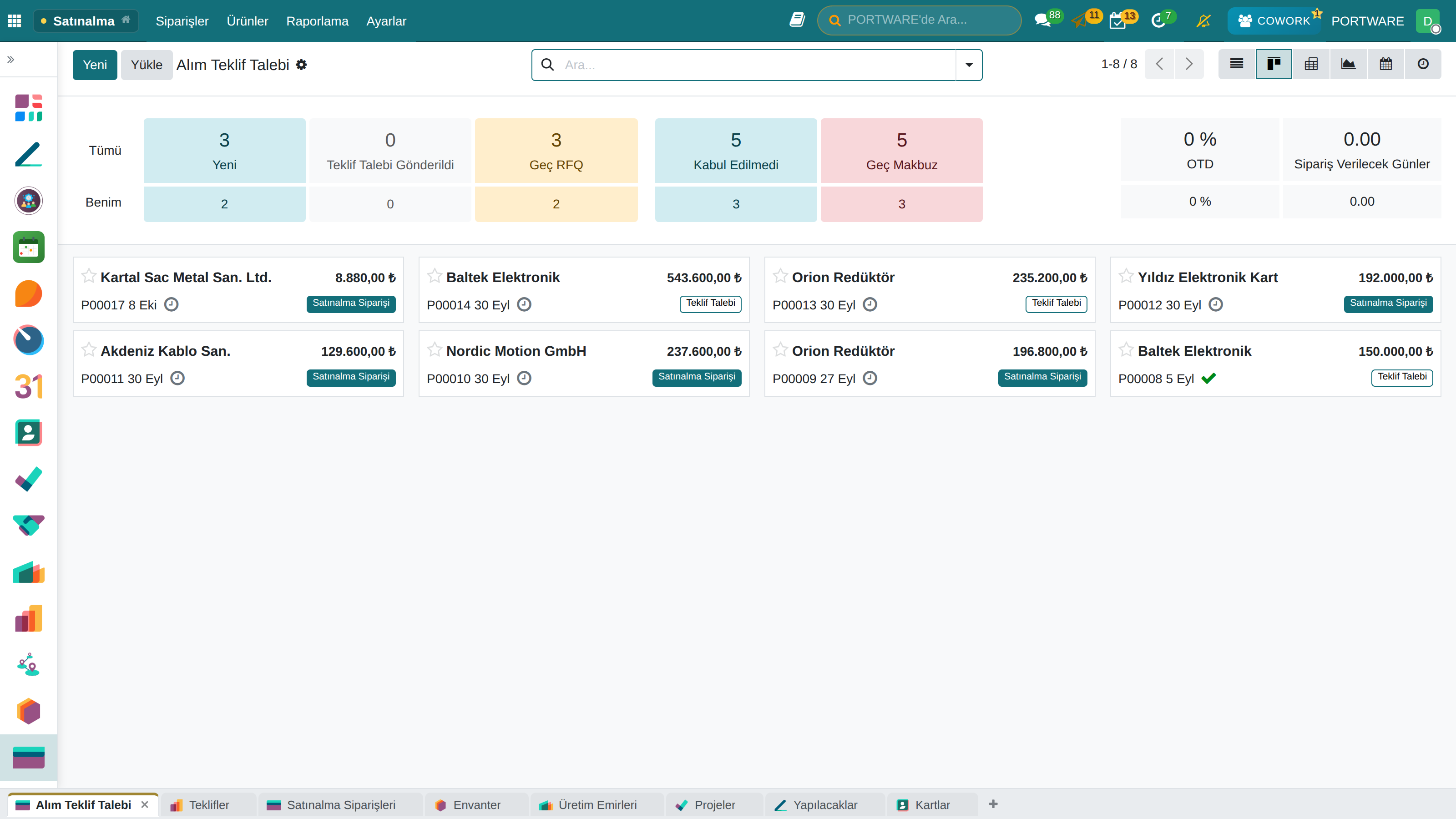Mark Baltek Elektronik P00014 as favorite
The height and width of the screenshot is (819, 1456).
pyautogui.click(x=435, y=276)
